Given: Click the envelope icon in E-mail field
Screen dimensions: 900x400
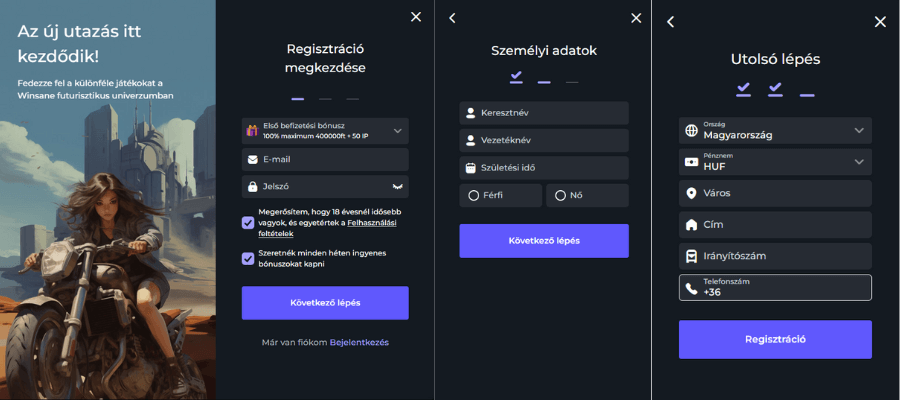Looking at the screenshot, I should pos(252,160).
